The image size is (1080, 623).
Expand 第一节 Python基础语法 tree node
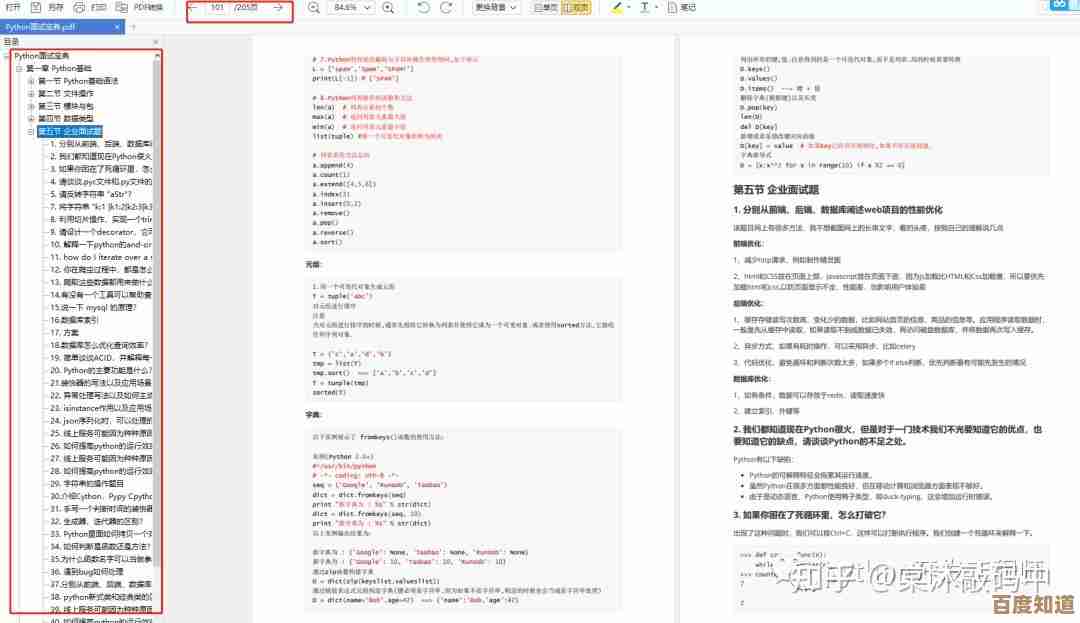pos(31,81)
